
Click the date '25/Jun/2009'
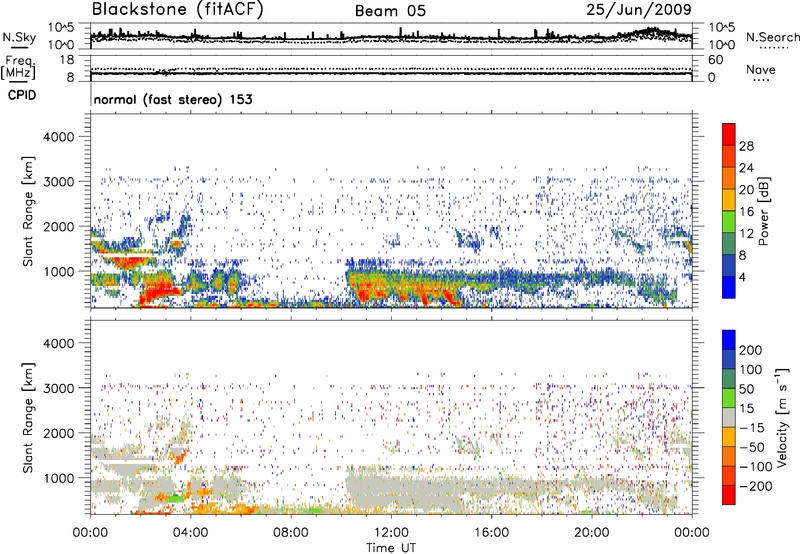(x=639, y=10)
